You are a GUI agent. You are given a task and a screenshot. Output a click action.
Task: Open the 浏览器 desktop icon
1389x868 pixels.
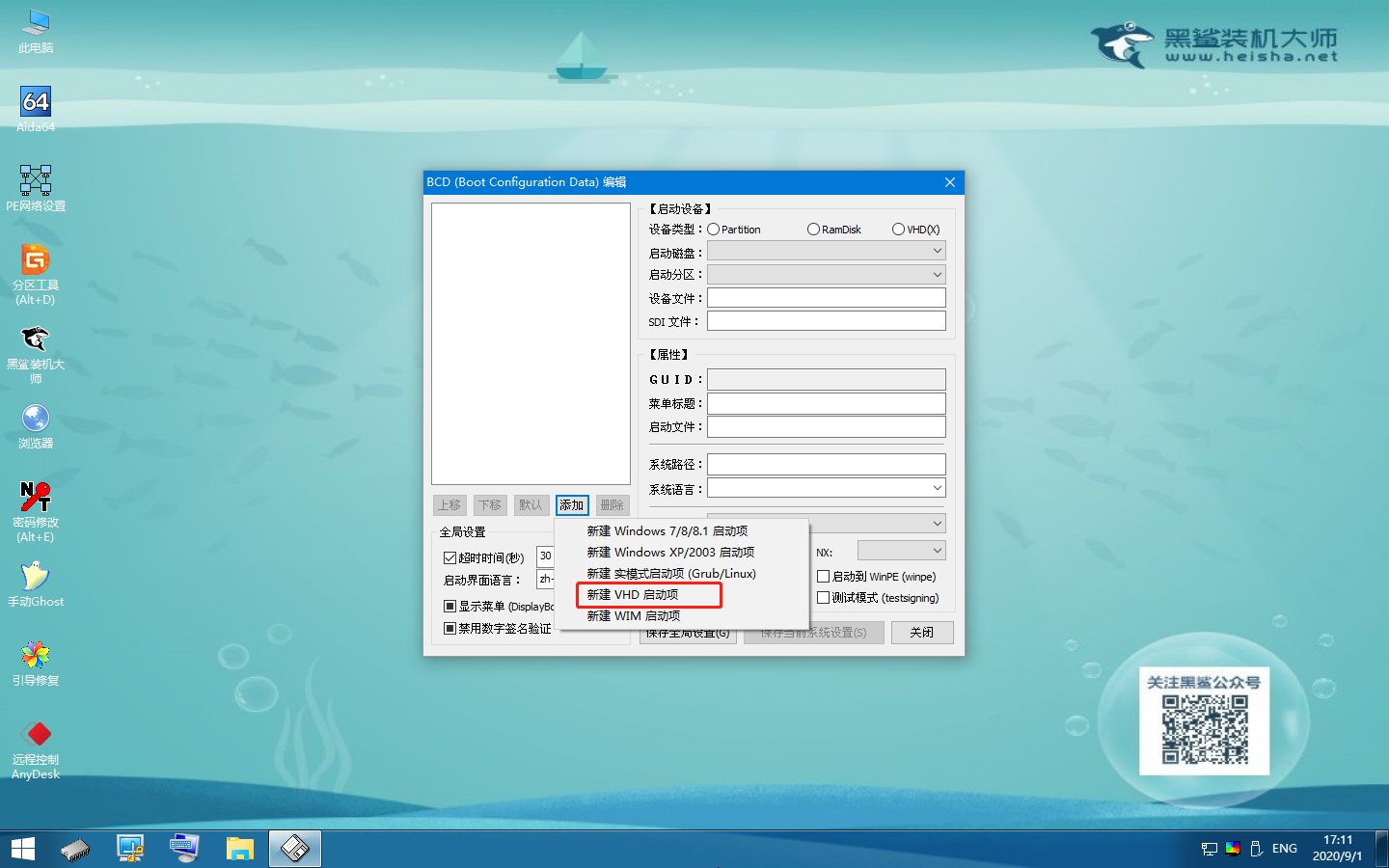click(36, 426)
